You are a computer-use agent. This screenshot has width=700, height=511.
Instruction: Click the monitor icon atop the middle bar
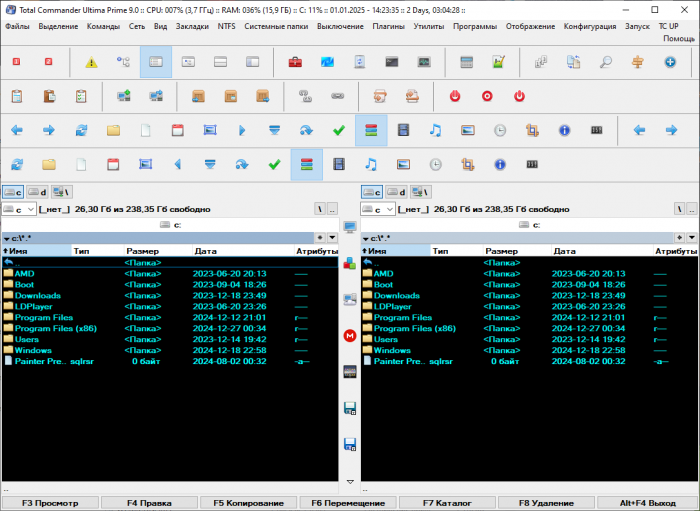pyautogui.click(x=350, y=228)
